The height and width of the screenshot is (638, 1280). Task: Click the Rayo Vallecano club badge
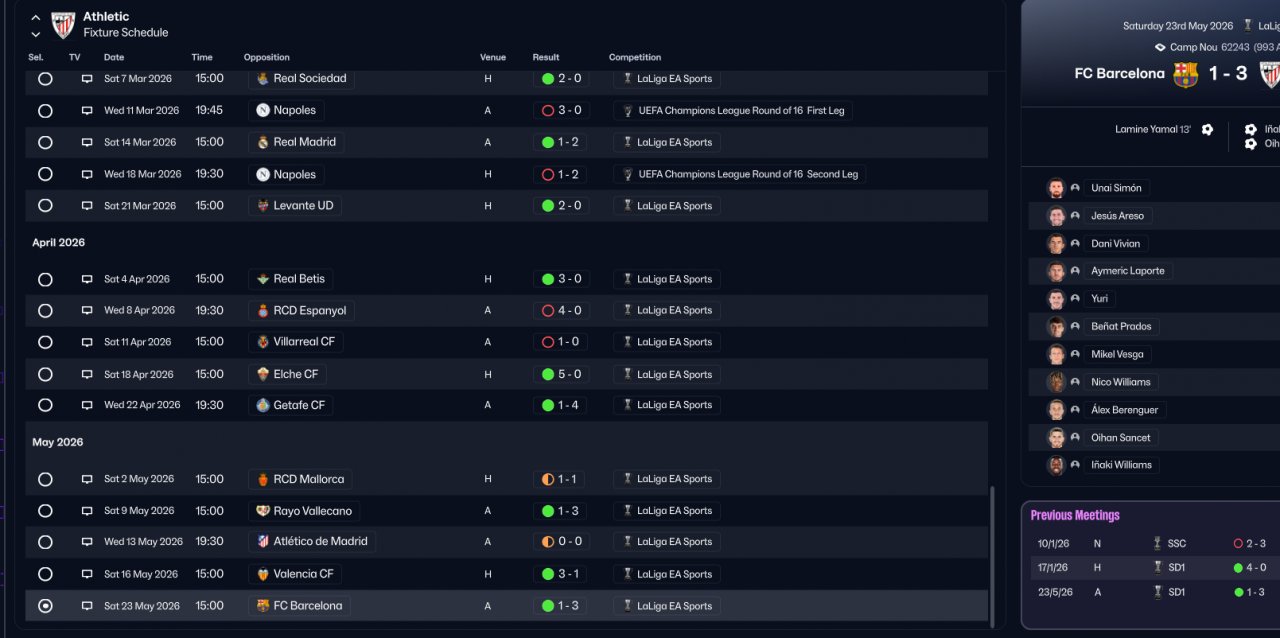(x=263, y=511)
